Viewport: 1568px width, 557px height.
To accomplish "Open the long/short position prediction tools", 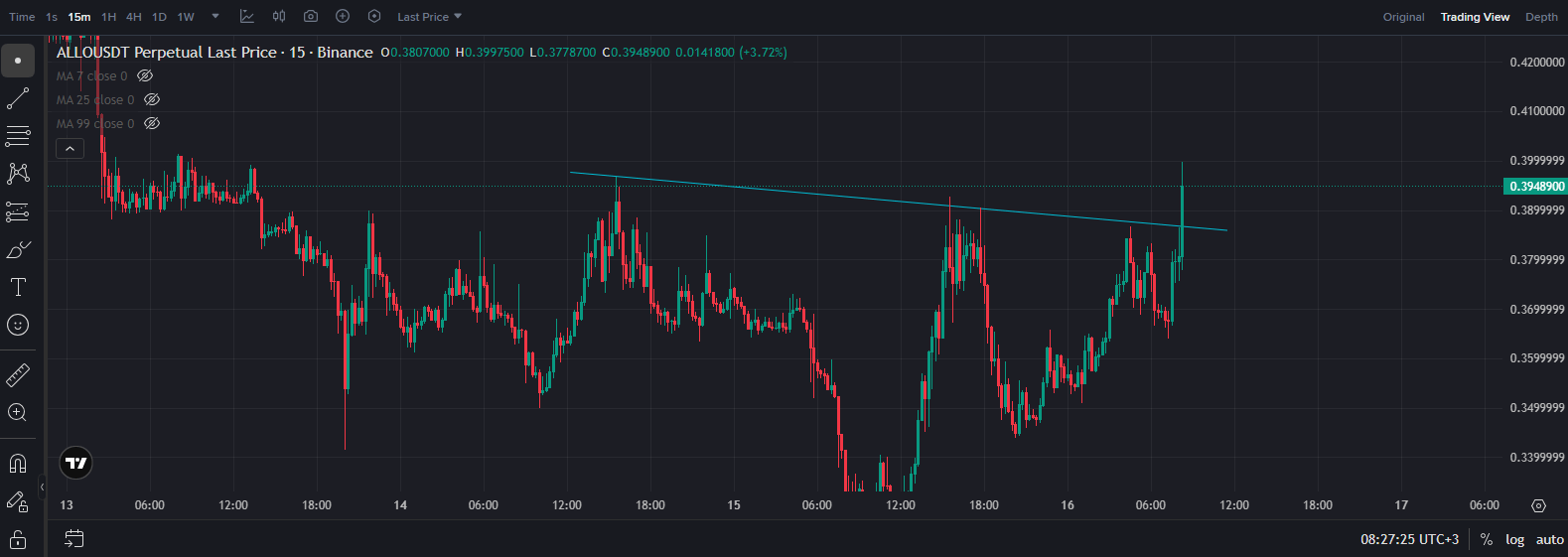I will click(x=18, y=211).
